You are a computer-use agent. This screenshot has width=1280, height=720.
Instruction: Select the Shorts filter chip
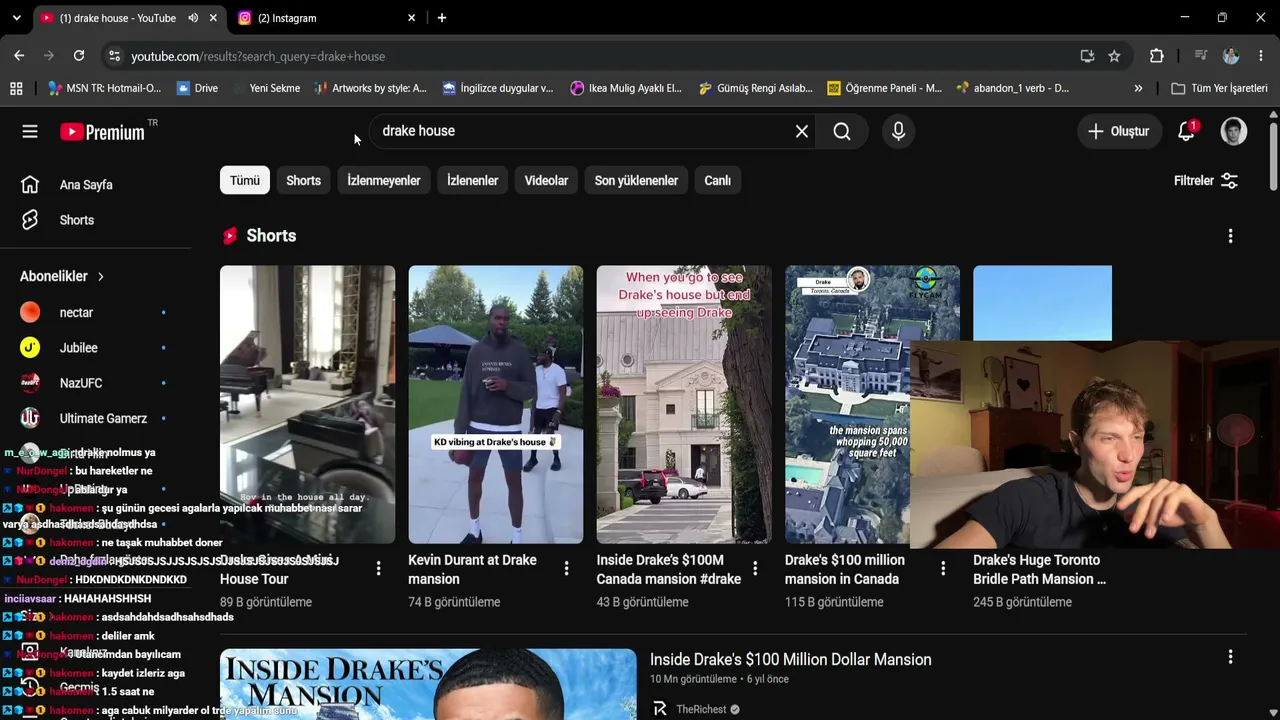(303, 181)
